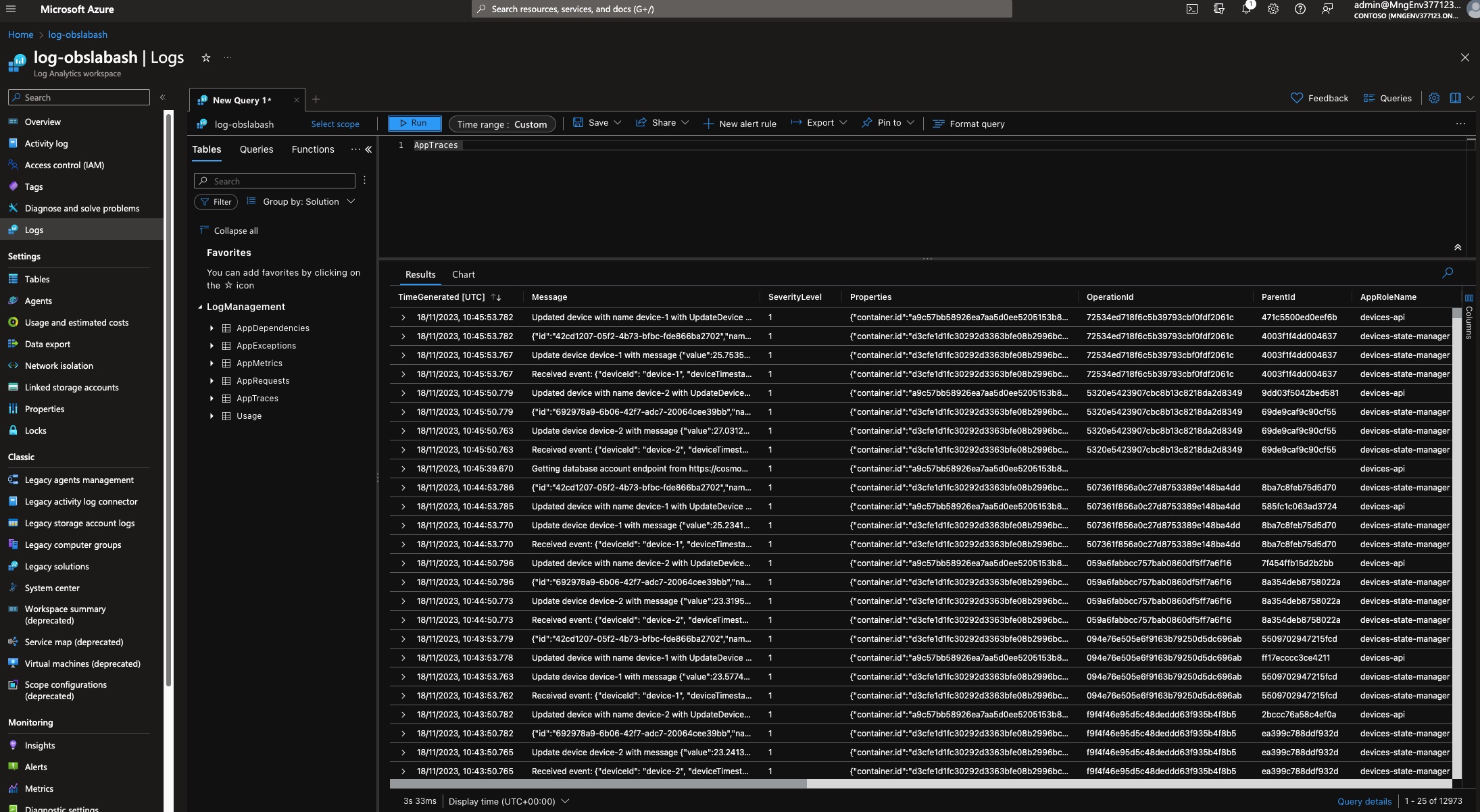Viewport: 1480px width, 812px height.
Task: Open Diagnose and solve problems
Action: pos(82,208)
